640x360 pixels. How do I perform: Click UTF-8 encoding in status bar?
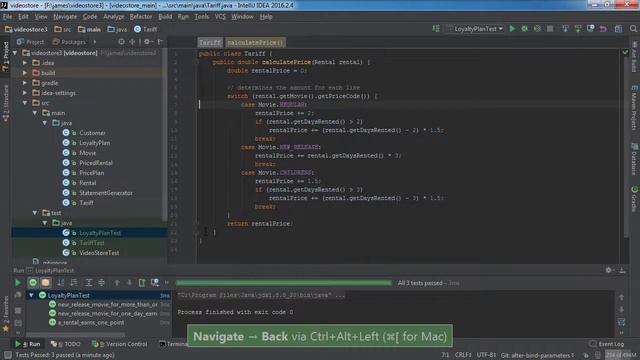coord(486,355)
